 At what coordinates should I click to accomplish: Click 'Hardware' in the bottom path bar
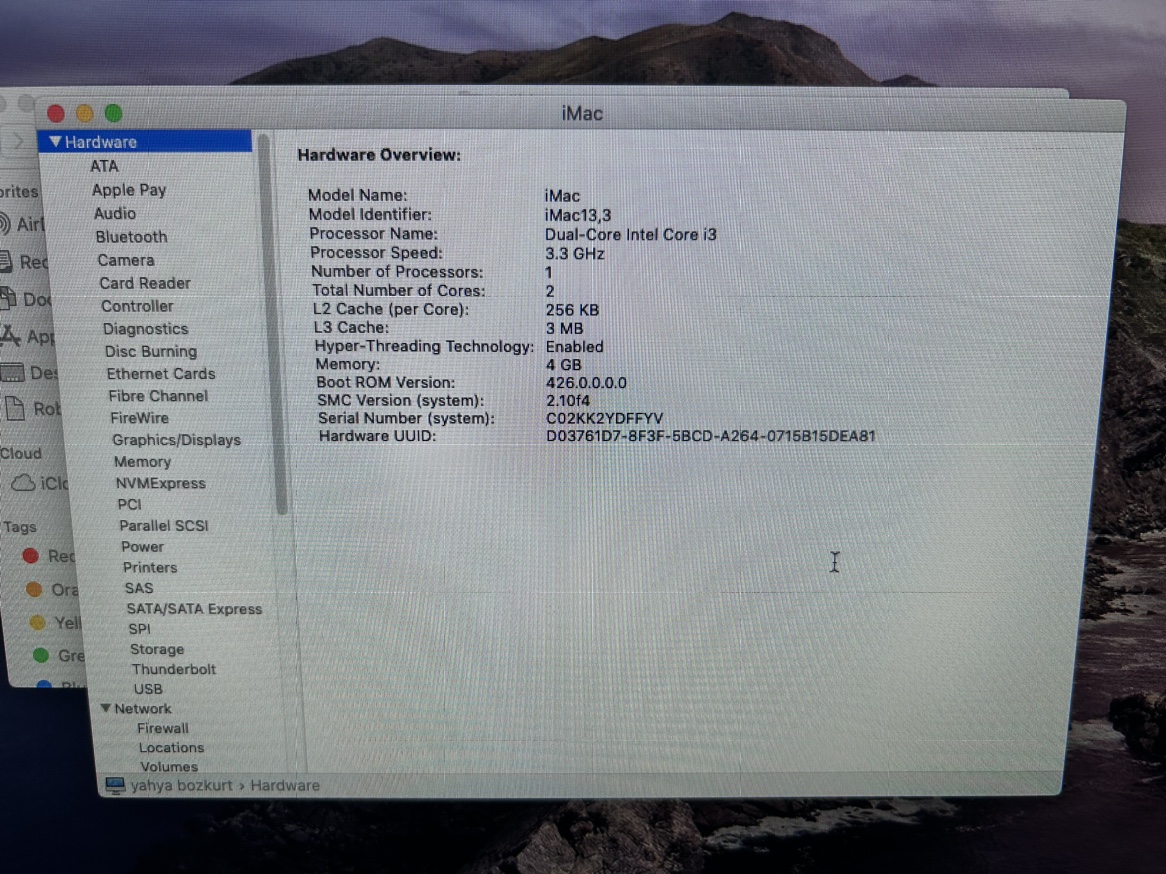285,785
